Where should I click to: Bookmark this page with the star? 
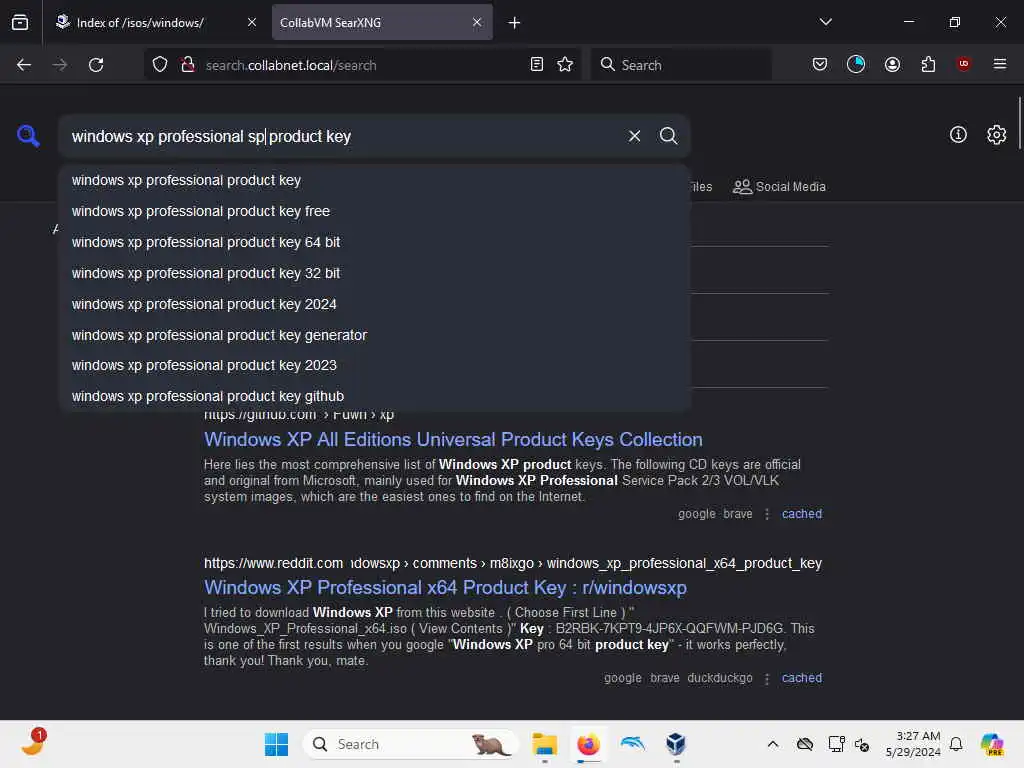click(565, 64)
